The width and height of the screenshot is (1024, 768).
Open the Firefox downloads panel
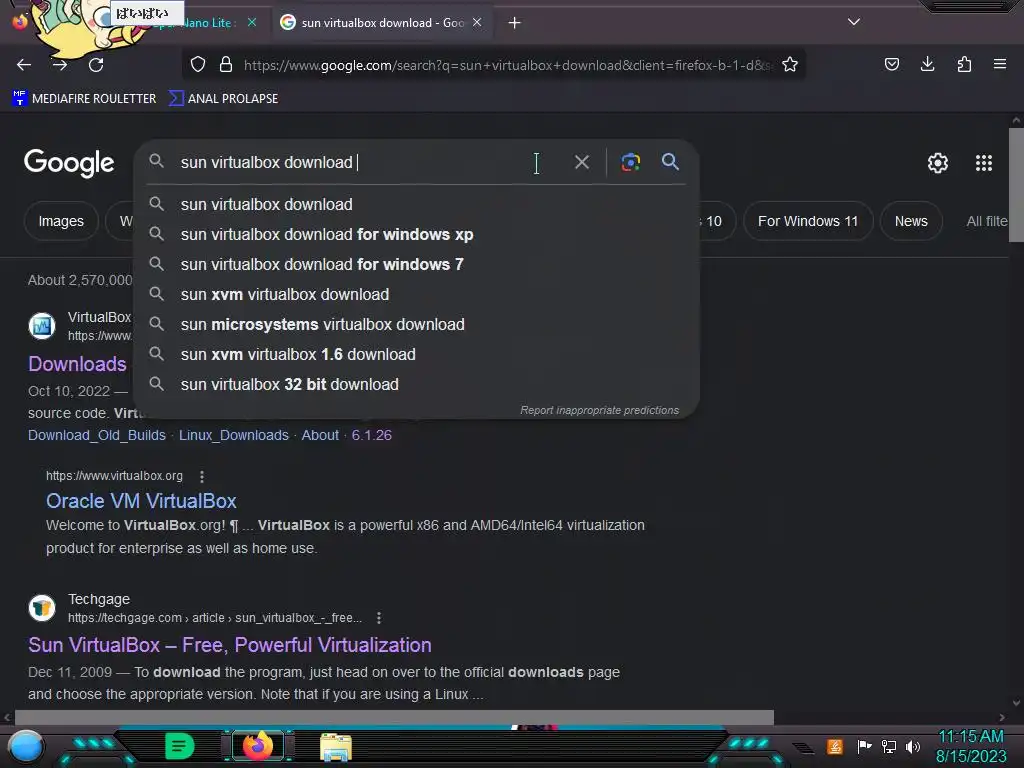coord(927,64)
